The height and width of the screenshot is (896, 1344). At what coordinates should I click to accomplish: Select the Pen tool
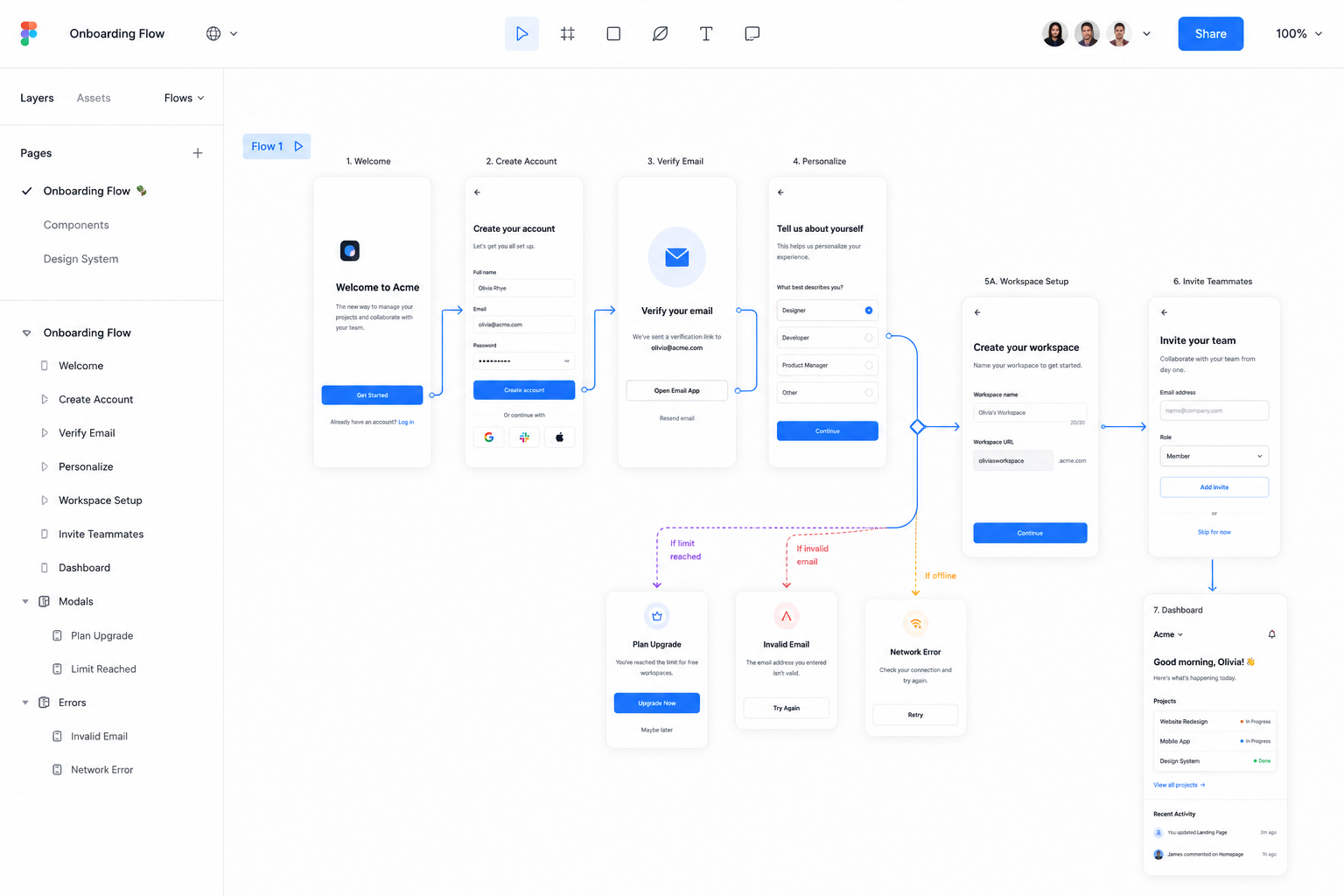(660, 33)
